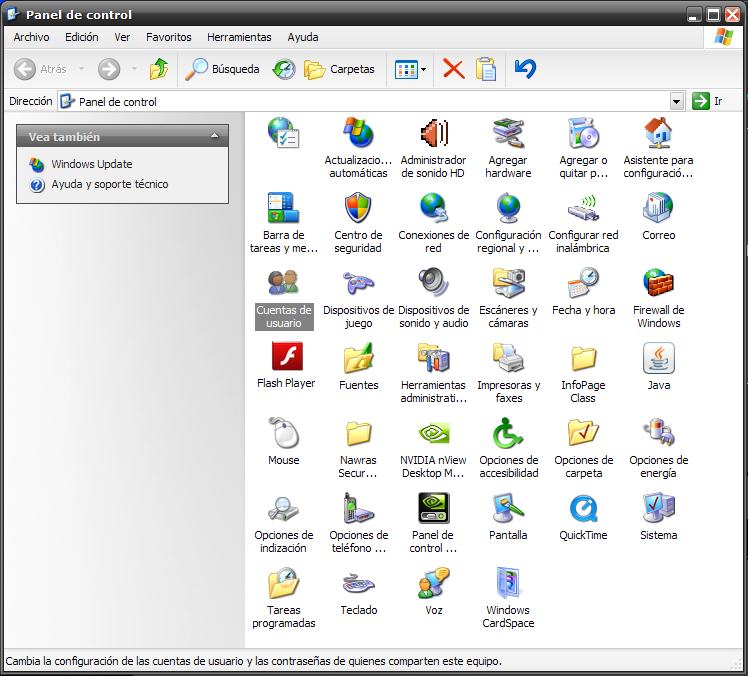The image size is (748, 676).
Task: Open Centro de seguridad shield icon
Action: click(358, 208)
